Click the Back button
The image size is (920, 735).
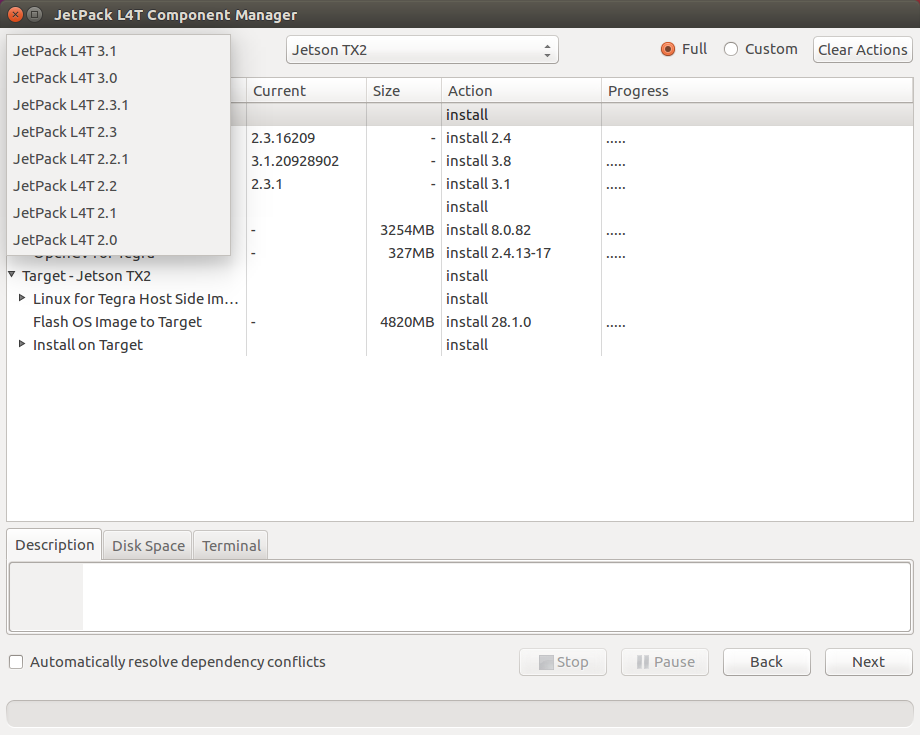click(766, 661)
